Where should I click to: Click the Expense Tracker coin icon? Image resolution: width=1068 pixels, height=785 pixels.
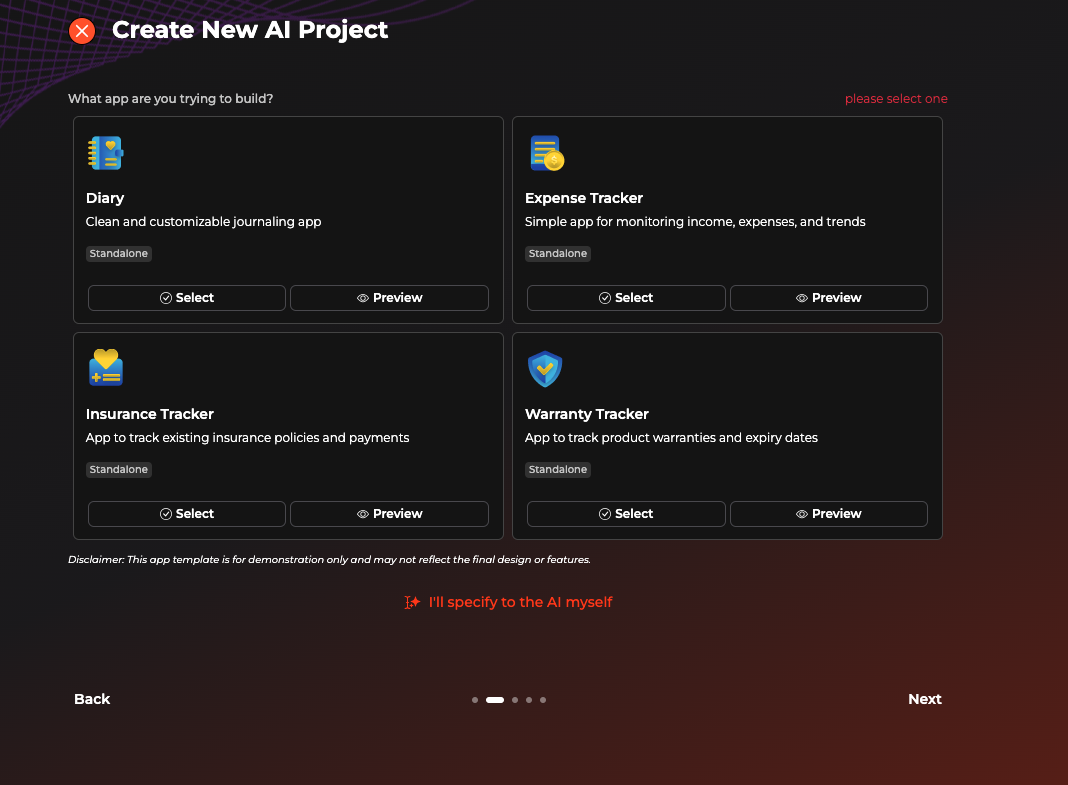click(x=546, y=153)
